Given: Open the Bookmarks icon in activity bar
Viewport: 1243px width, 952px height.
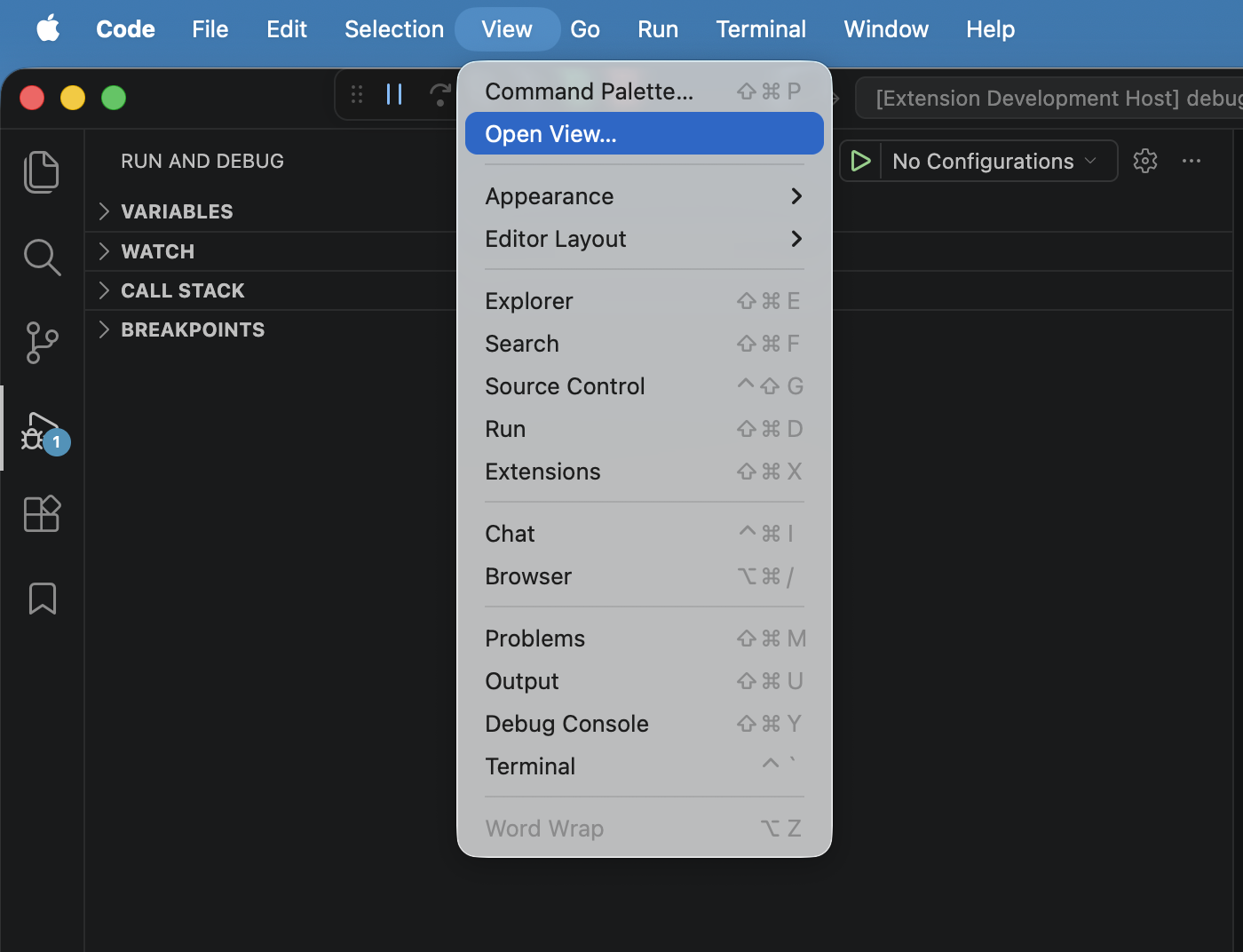Looking at the screenshot, I should point(42,599).
